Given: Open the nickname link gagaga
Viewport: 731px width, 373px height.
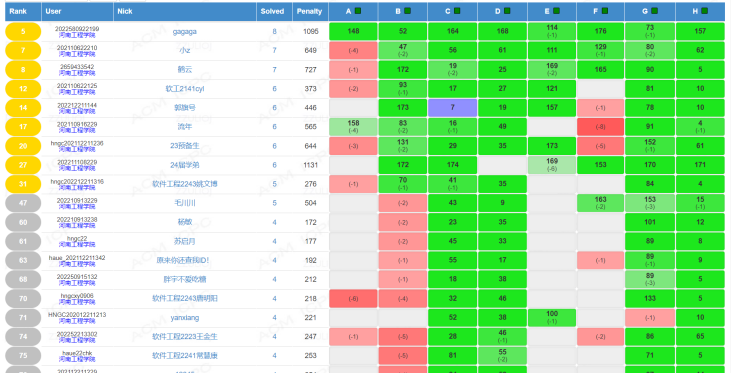Looking at the screenshot, I should pyautogui.click(x=185, y=32).
